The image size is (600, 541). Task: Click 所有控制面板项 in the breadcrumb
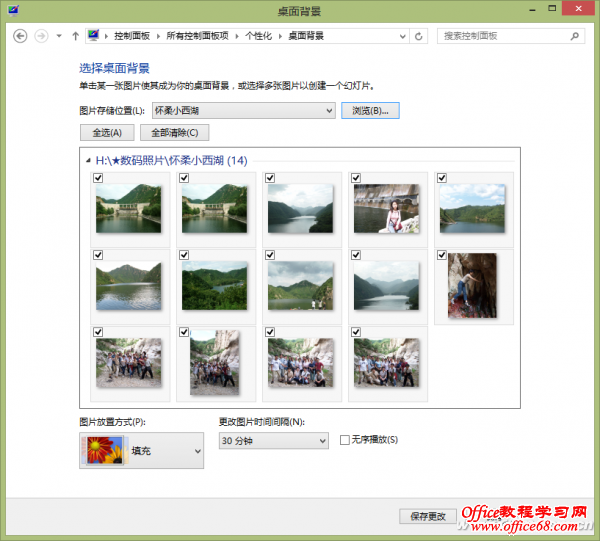point(197,36)
